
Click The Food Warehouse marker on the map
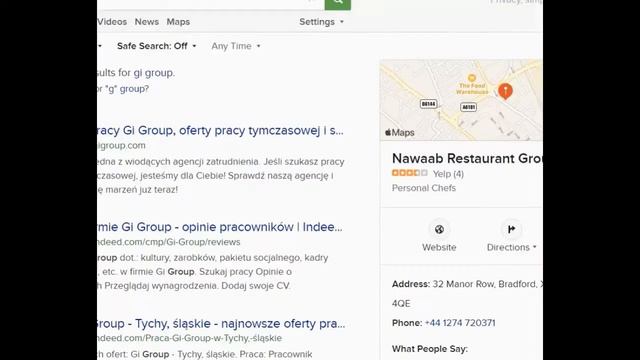click(472, 85)
